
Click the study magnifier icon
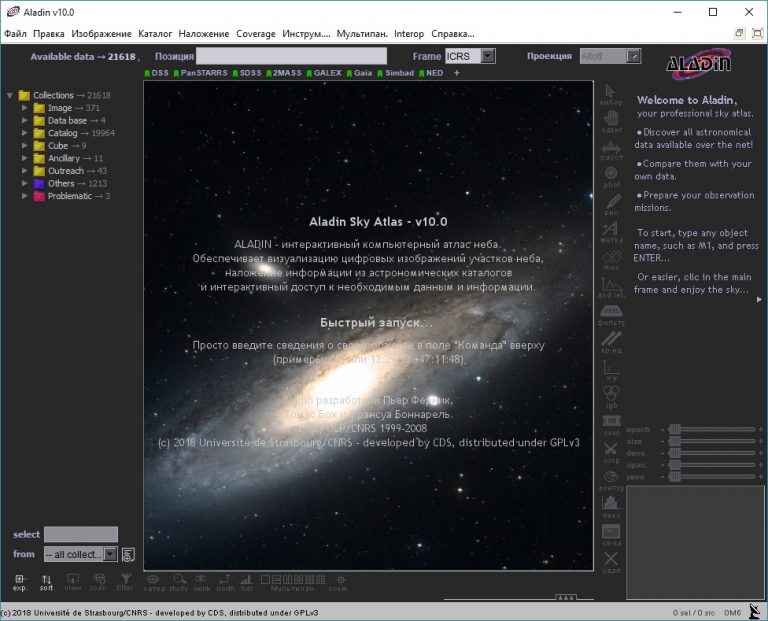click(179, 583)
